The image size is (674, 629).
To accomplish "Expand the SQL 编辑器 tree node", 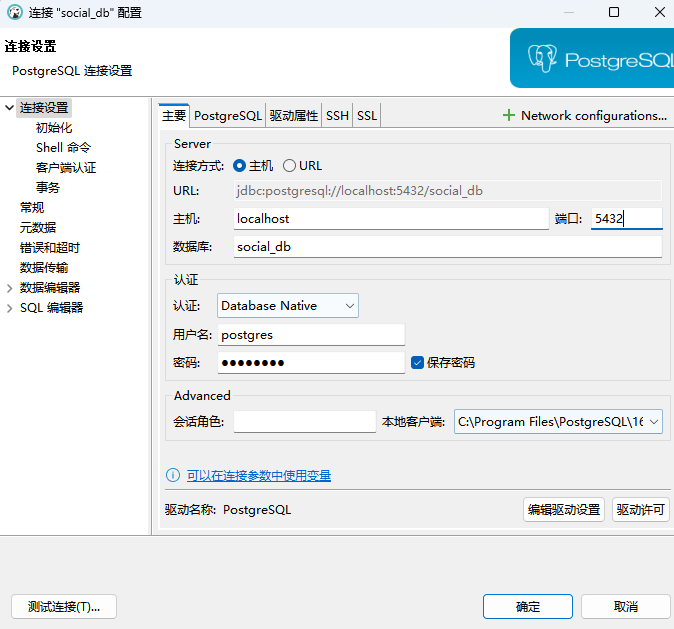I will [9, 308].
